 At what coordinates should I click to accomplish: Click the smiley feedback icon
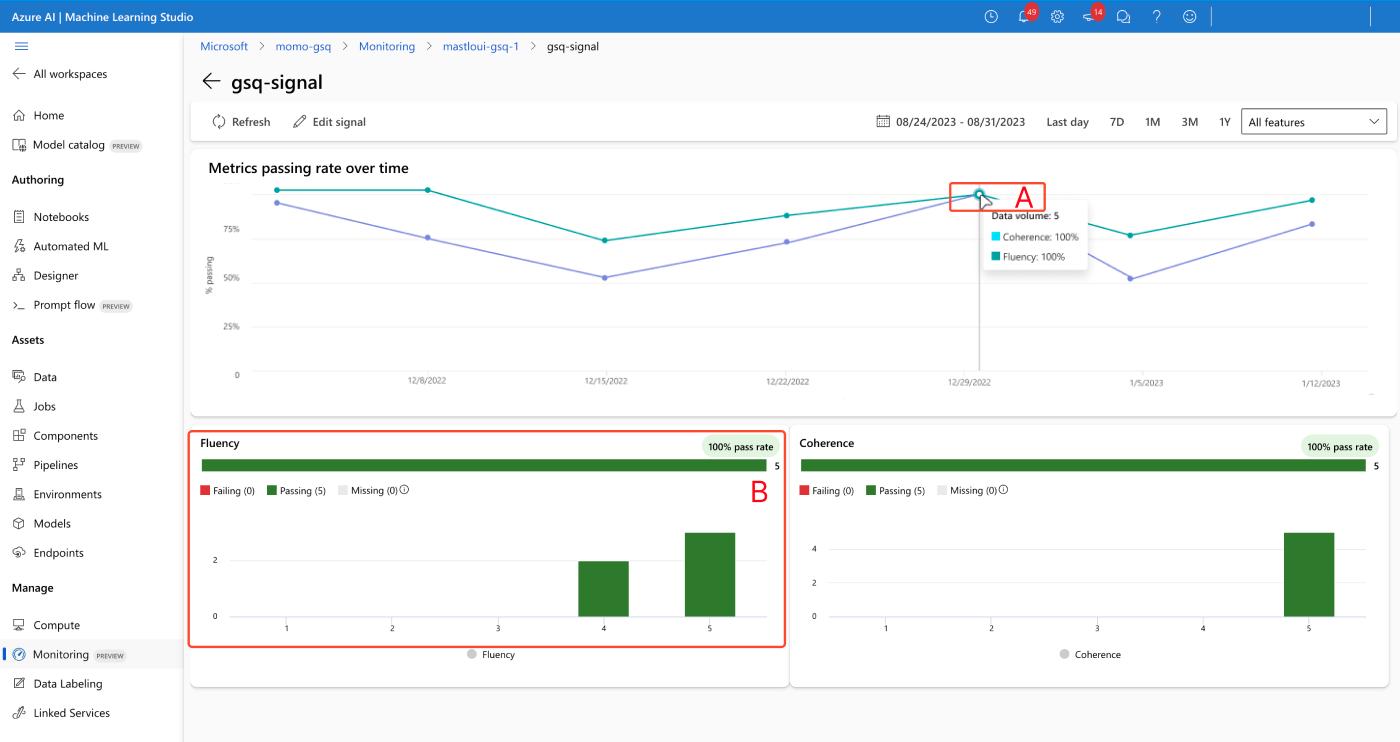coord(1189,17)
